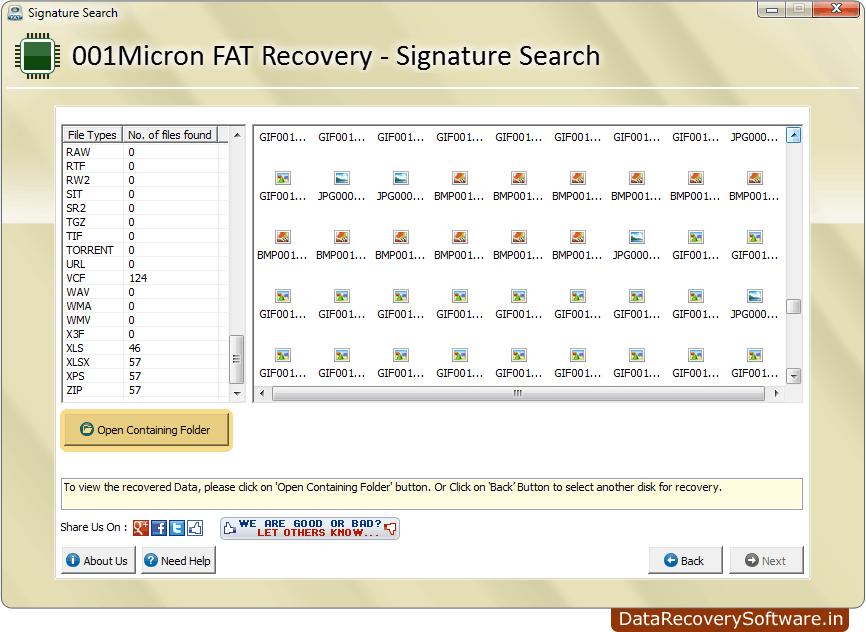
Task: Click the recovery instructions message box
Action: point(432,494)
